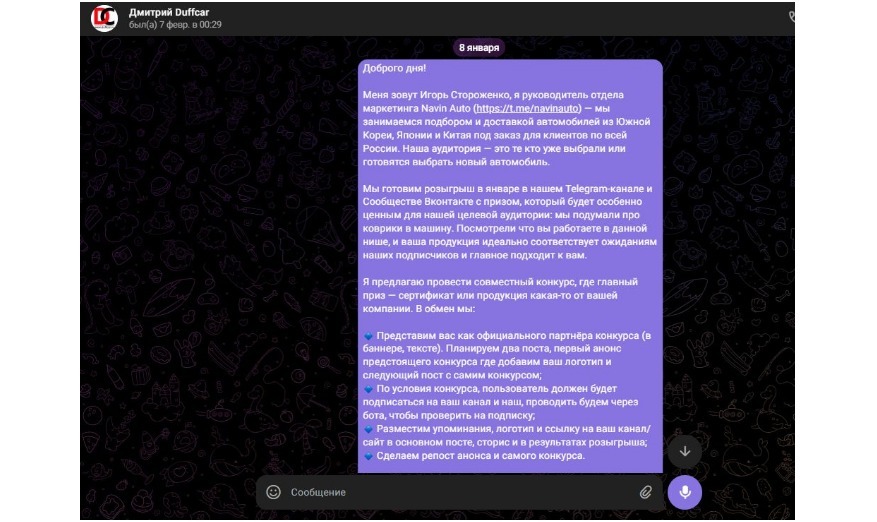Viewport: 877px width, 522px height.
Task: Click the last seen status 'был(а) 7 февр. в 00:29'
Action: (175, 25)
